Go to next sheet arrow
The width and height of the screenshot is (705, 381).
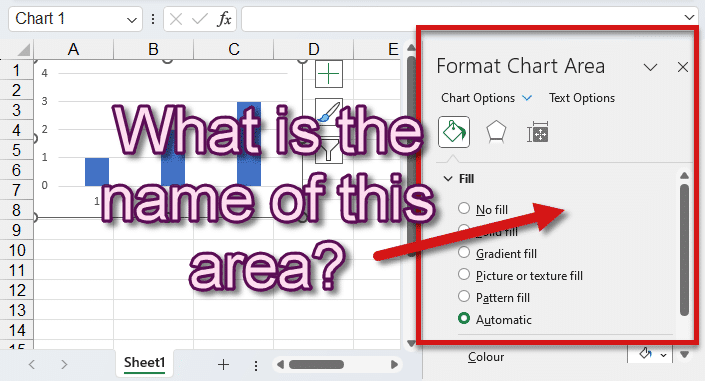click(64, 364)
